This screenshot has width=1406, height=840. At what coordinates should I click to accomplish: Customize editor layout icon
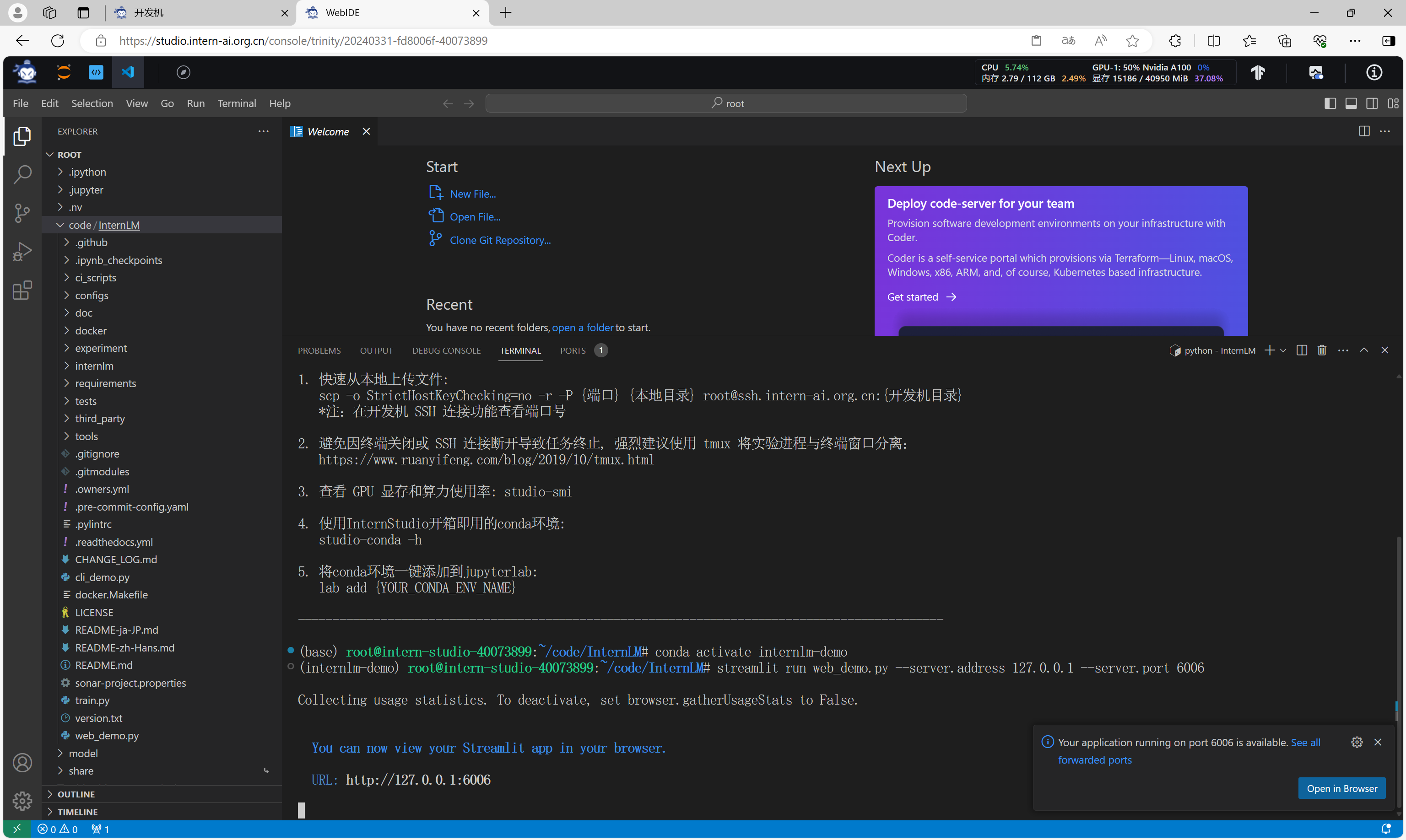1392,103
